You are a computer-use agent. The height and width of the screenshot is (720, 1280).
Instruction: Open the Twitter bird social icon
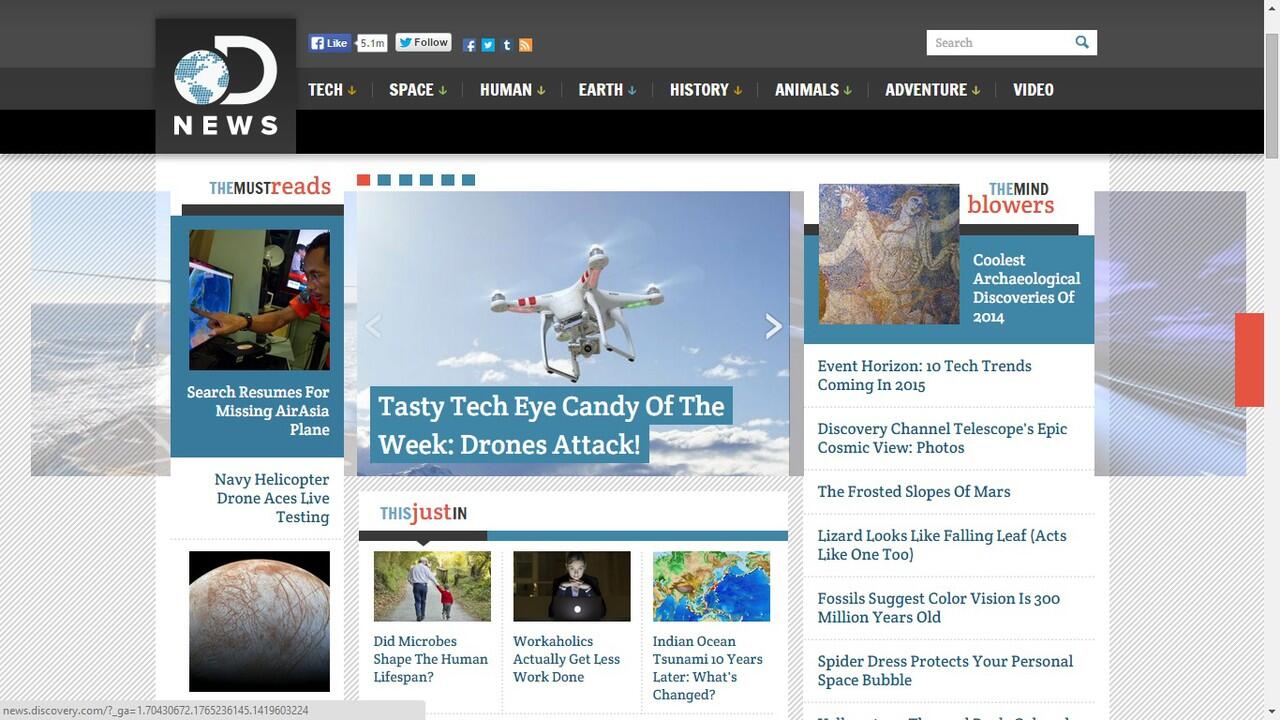pos(488,45)
